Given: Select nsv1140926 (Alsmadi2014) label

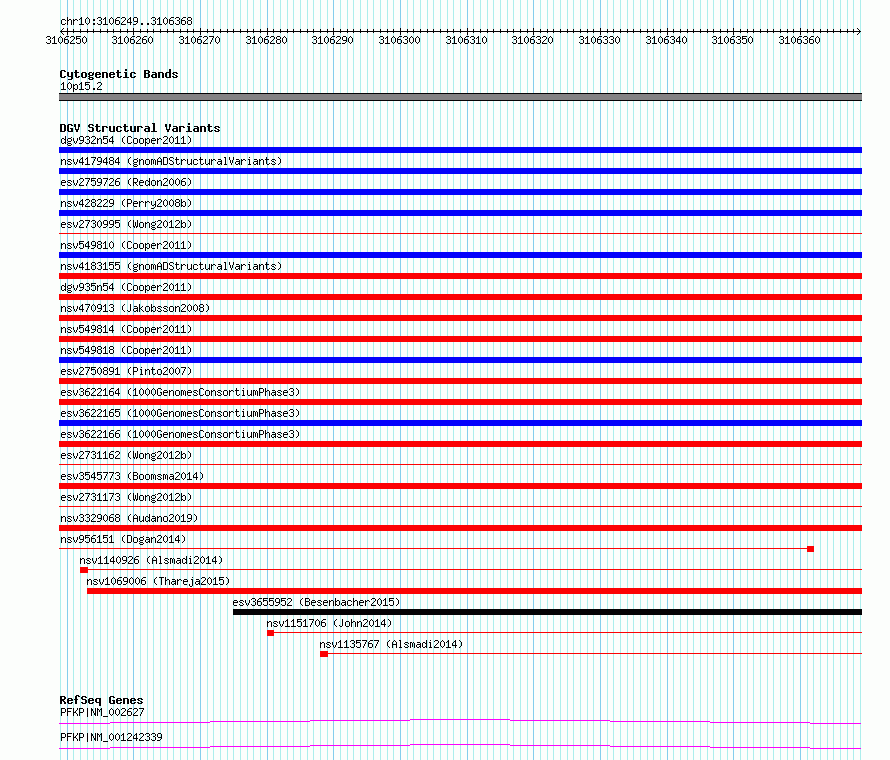Looking at the screenshot, I should 151,560.
